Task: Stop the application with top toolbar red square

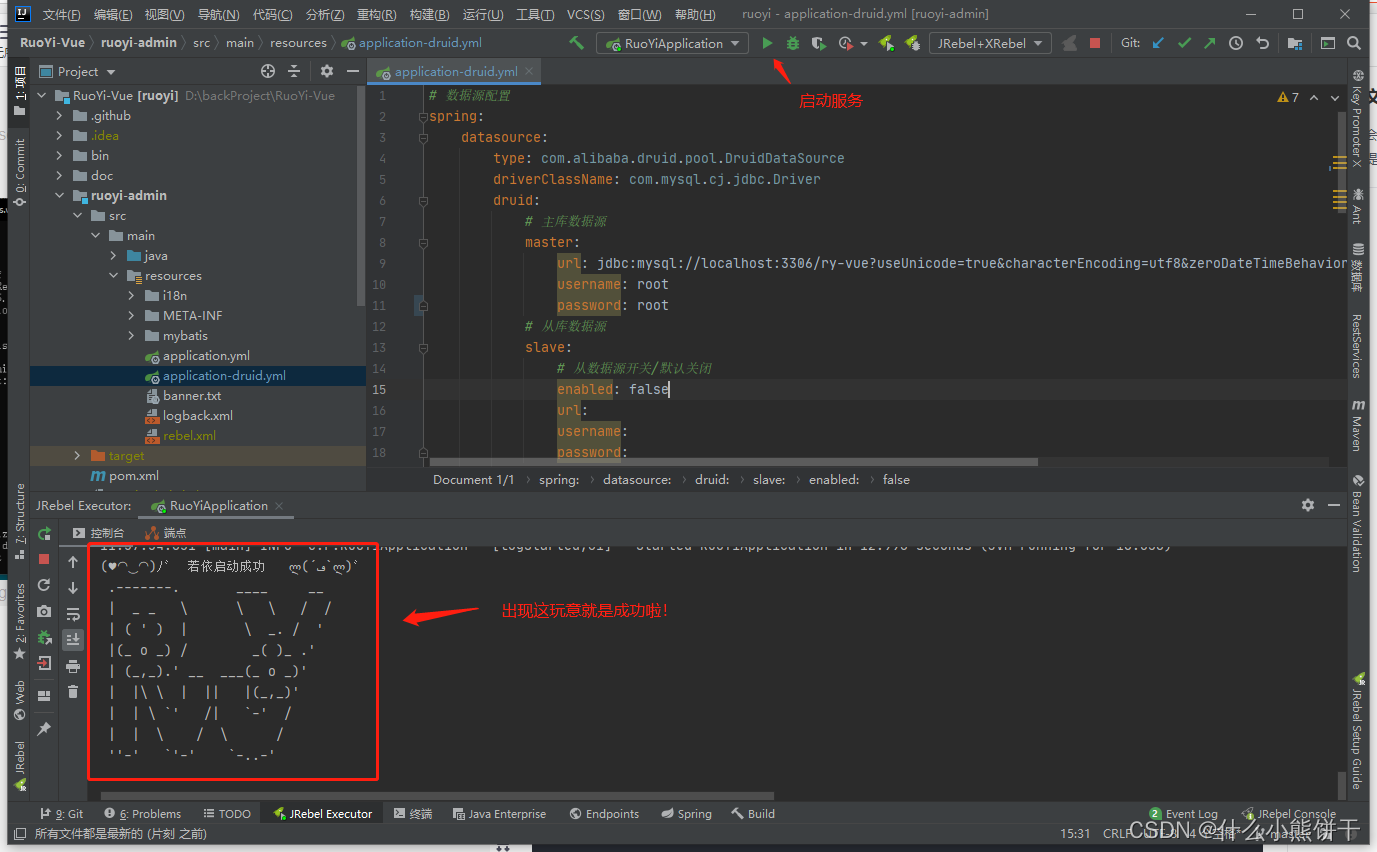Action: [x=1095, y=43]
